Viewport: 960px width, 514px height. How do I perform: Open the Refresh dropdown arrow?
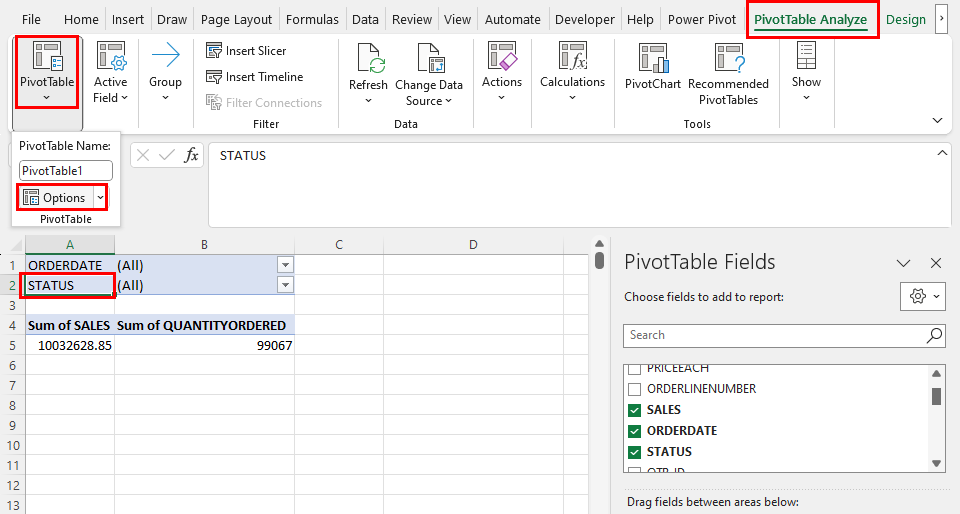(x=368, y=100)
